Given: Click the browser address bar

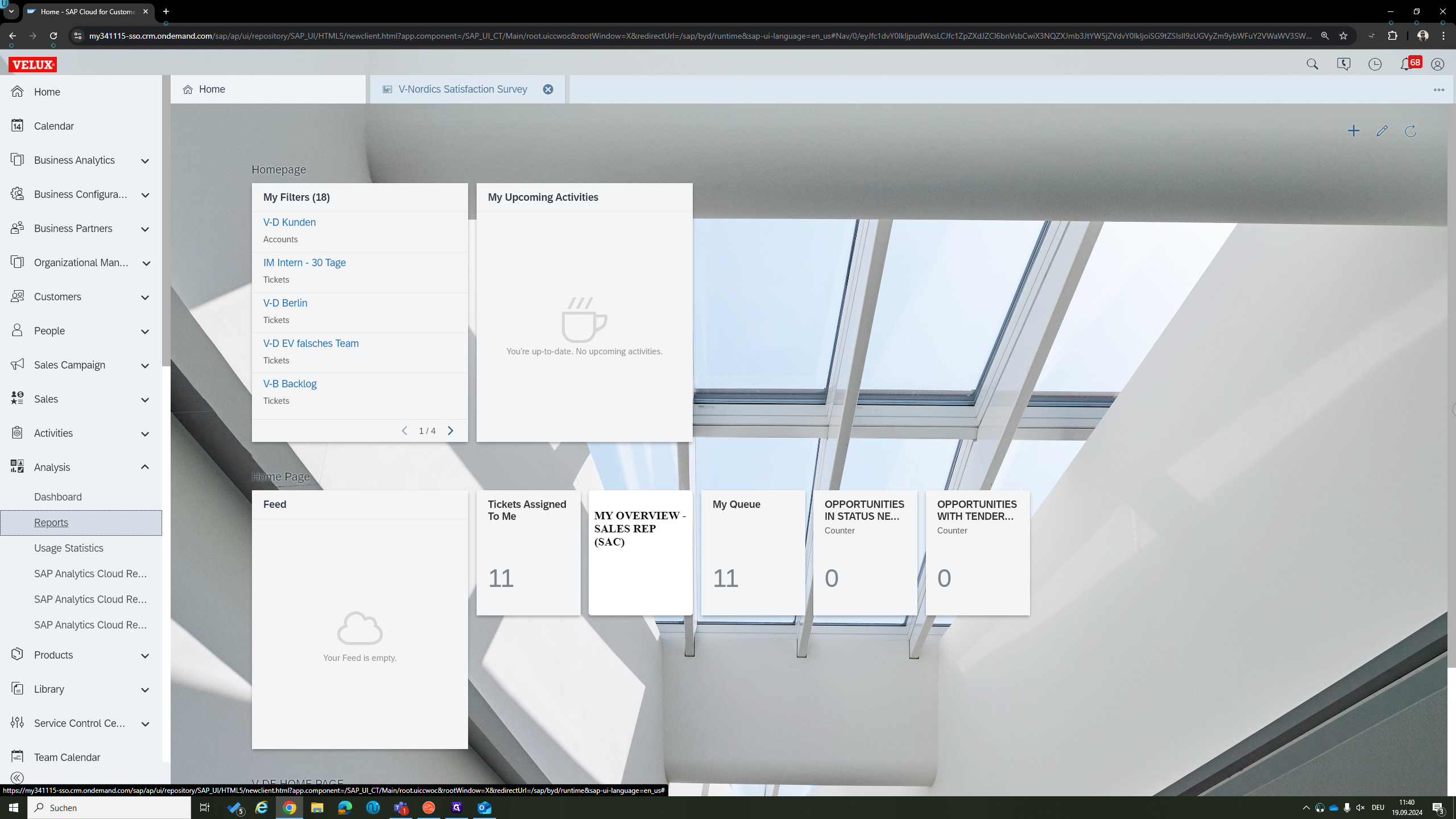Looking at the screenshot, I should [700, 36].
